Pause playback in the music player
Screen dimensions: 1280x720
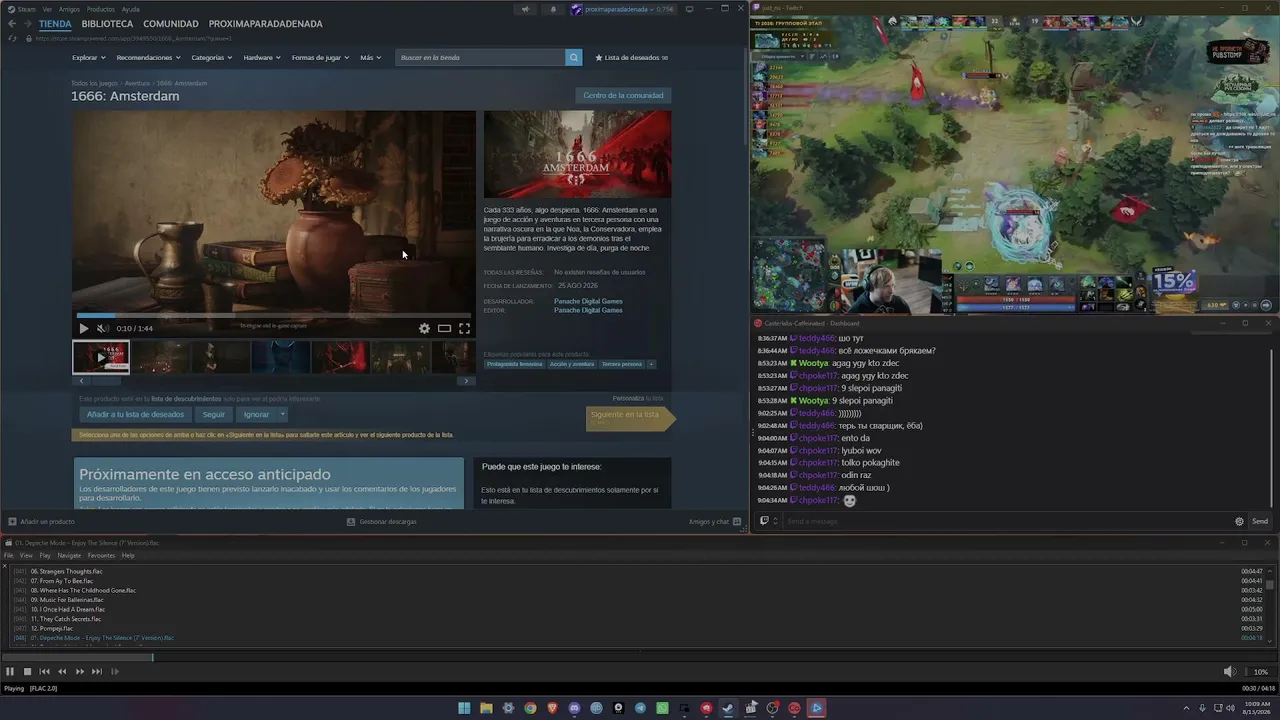[10, 672]
